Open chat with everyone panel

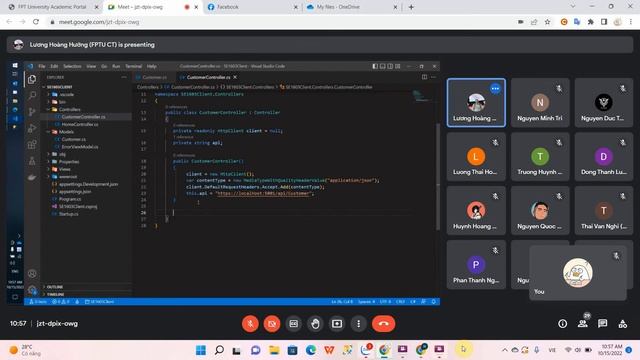(602, 324)
